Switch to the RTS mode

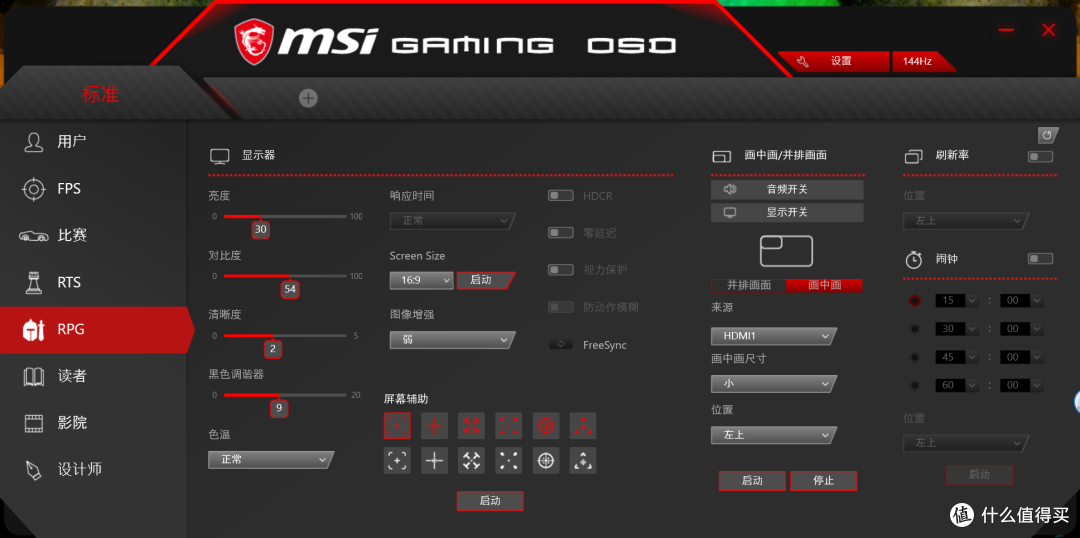pos(94,282)
